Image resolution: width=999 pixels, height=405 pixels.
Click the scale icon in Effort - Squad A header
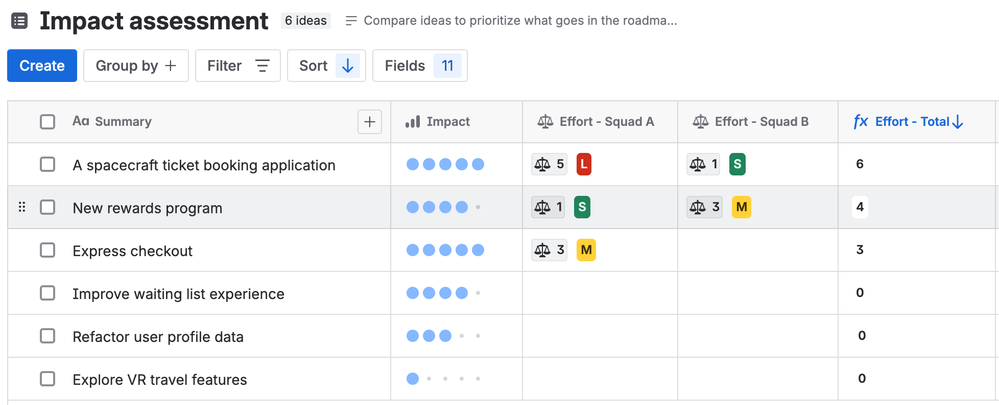coord(545,122)
